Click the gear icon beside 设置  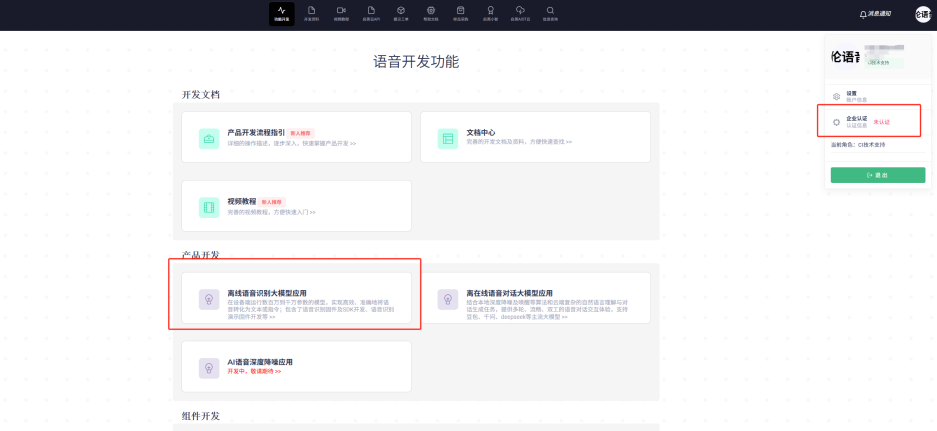pos(836,96)
